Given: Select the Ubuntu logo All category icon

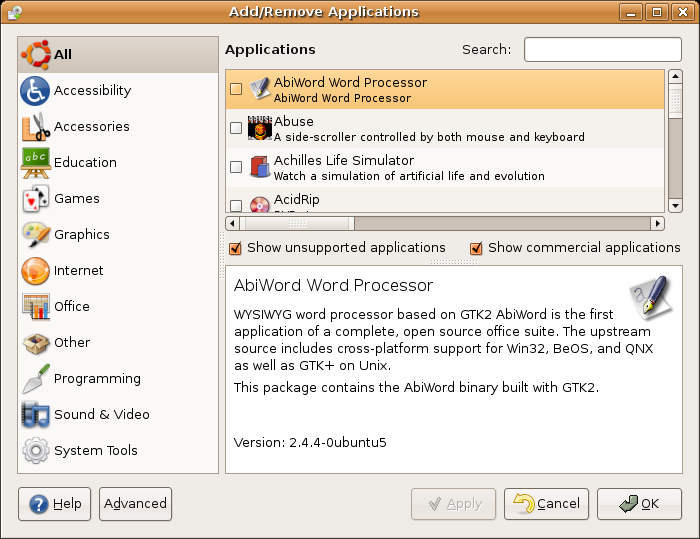Looking at the screenshot, I should coord(35,54).
